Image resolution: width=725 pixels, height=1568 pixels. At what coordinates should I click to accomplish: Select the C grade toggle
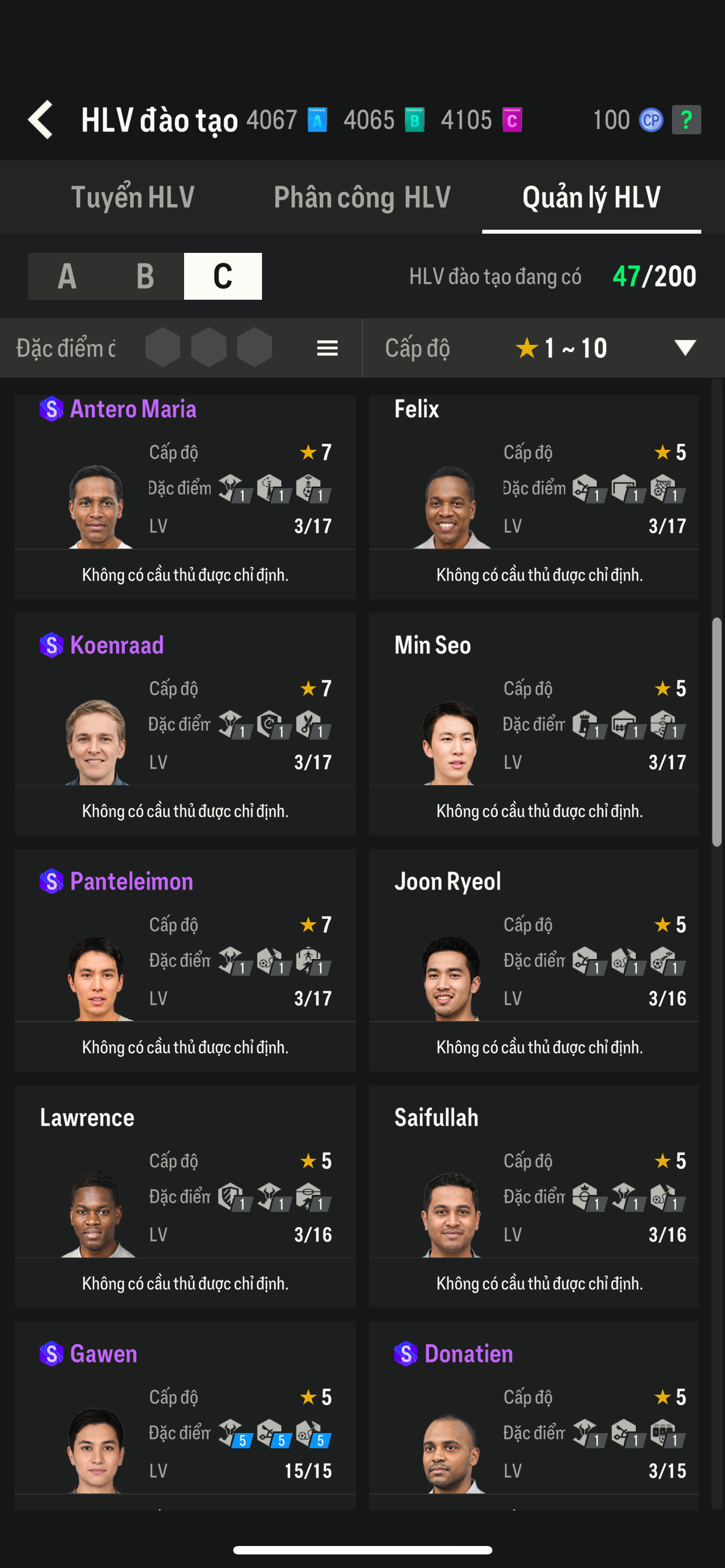point(223,277)
